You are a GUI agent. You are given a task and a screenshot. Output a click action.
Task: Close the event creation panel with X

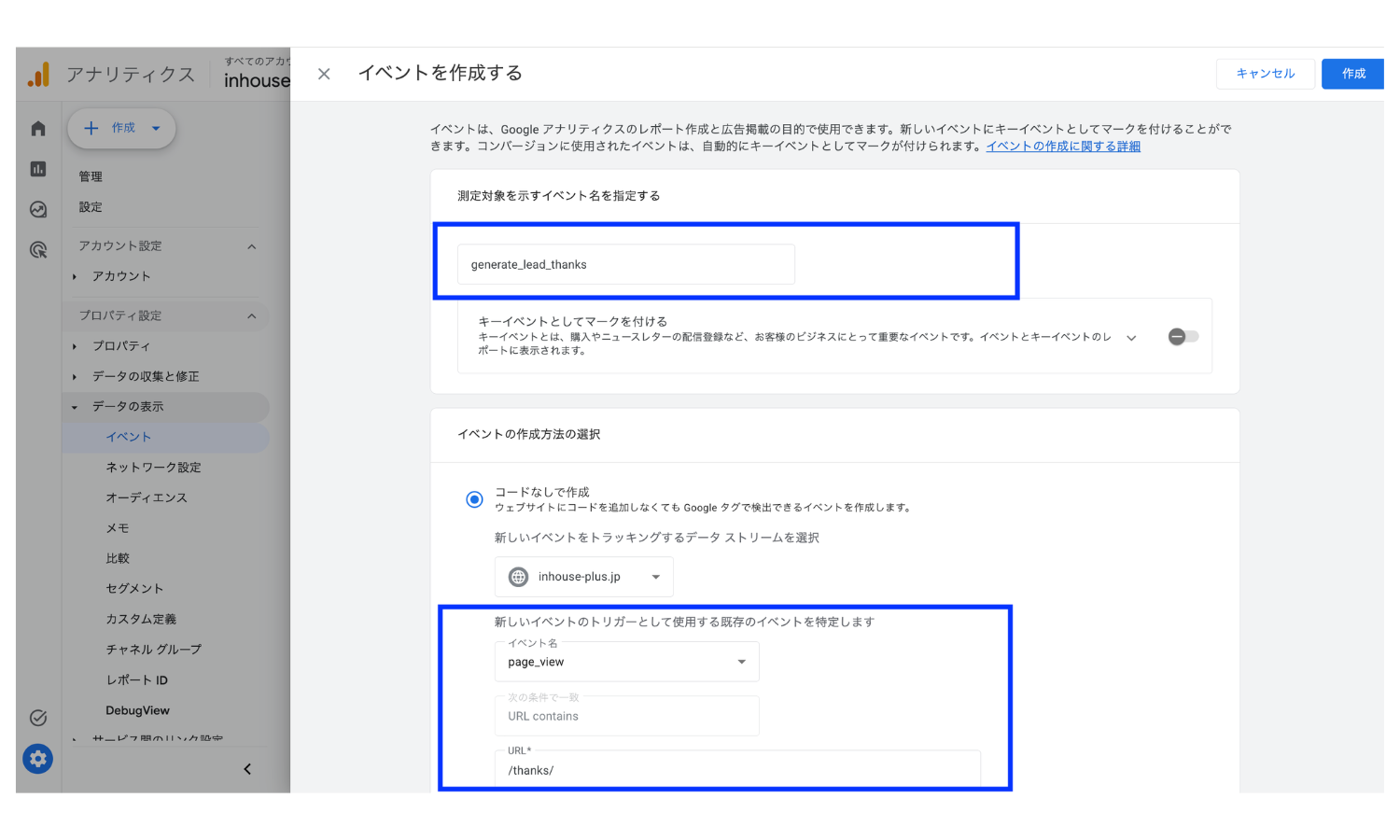click(324, 74)
